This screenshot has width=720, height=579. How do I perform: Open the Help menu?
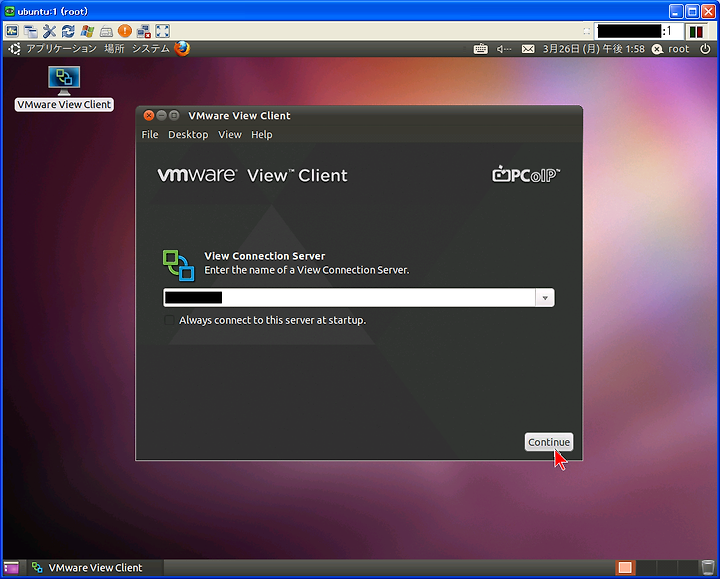(262, 135)
